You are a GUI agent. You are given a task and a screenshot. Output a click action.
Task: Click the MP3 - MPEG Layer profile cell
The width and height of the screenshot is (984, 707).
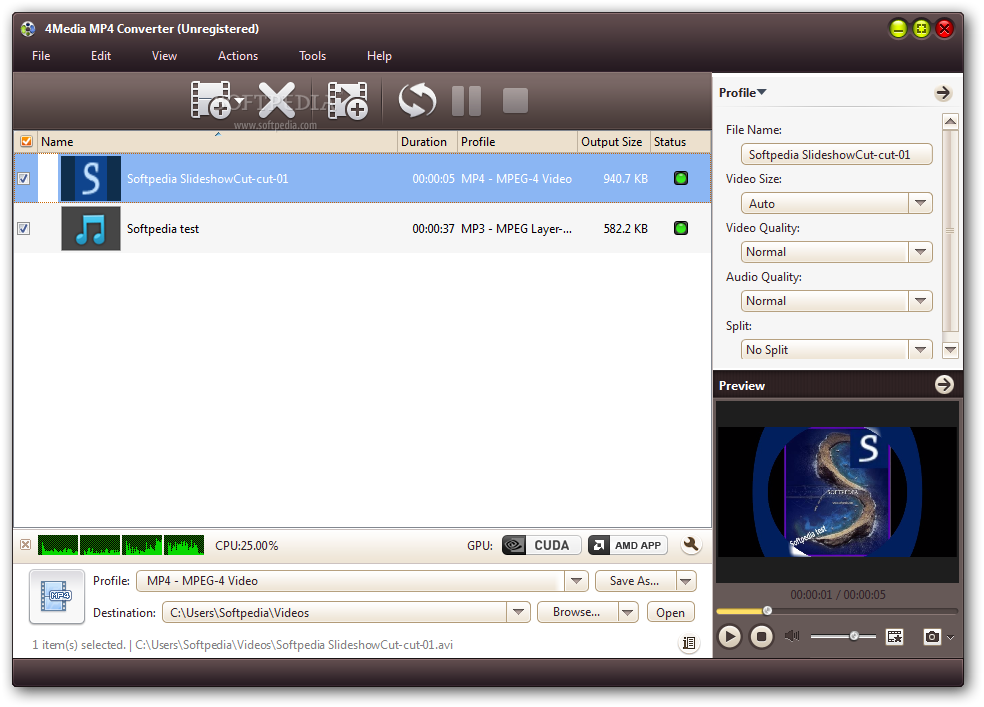[516, 229]
